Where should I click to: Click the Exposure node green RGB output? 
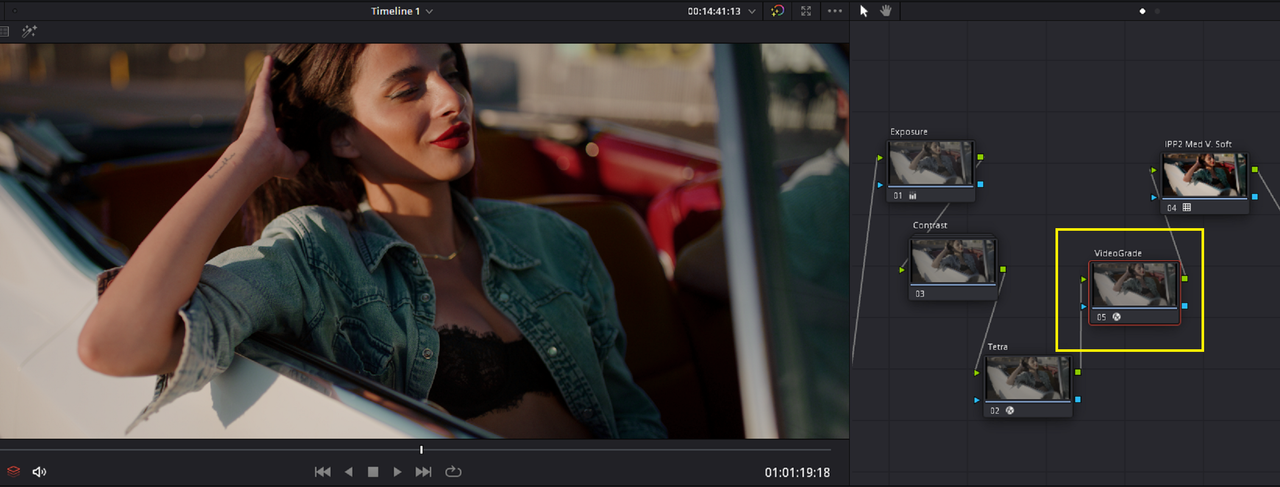[981, 157]
